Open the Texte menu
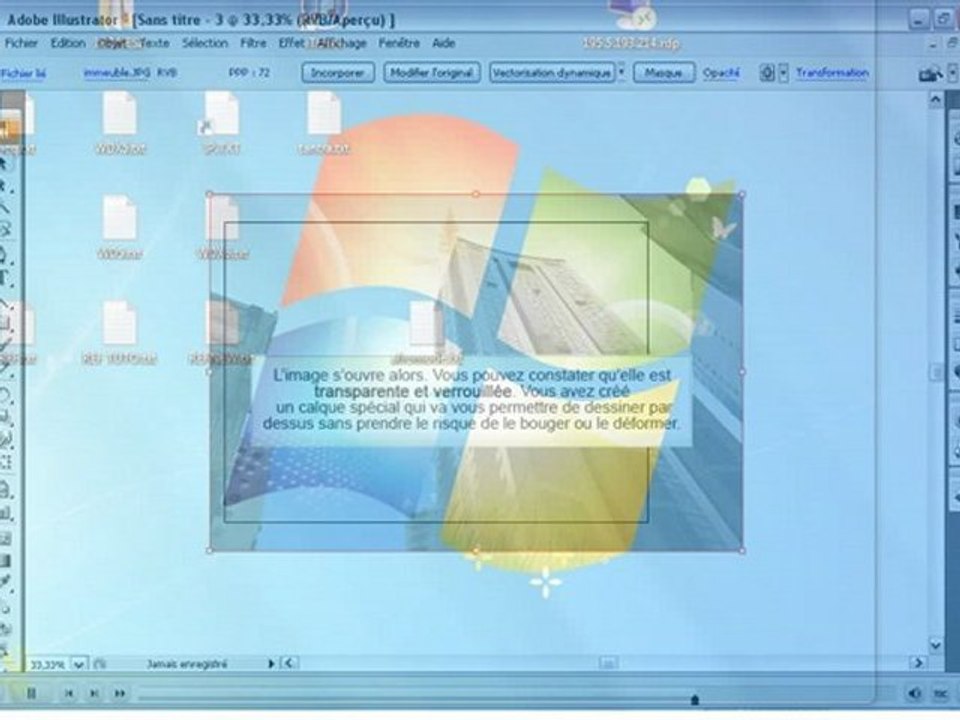The image size is (960, 720). click(x=155, y=43)
